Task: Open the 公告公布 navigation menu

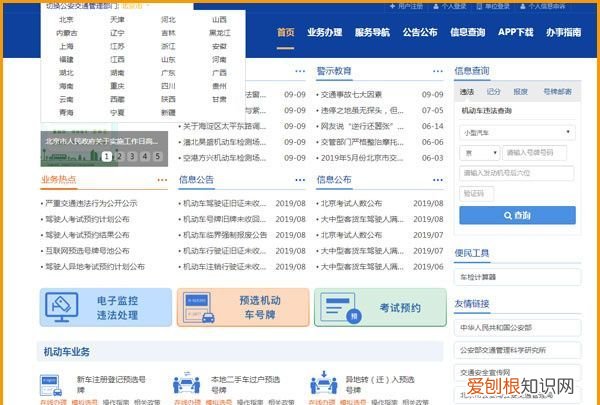Action: coord(420,32)
